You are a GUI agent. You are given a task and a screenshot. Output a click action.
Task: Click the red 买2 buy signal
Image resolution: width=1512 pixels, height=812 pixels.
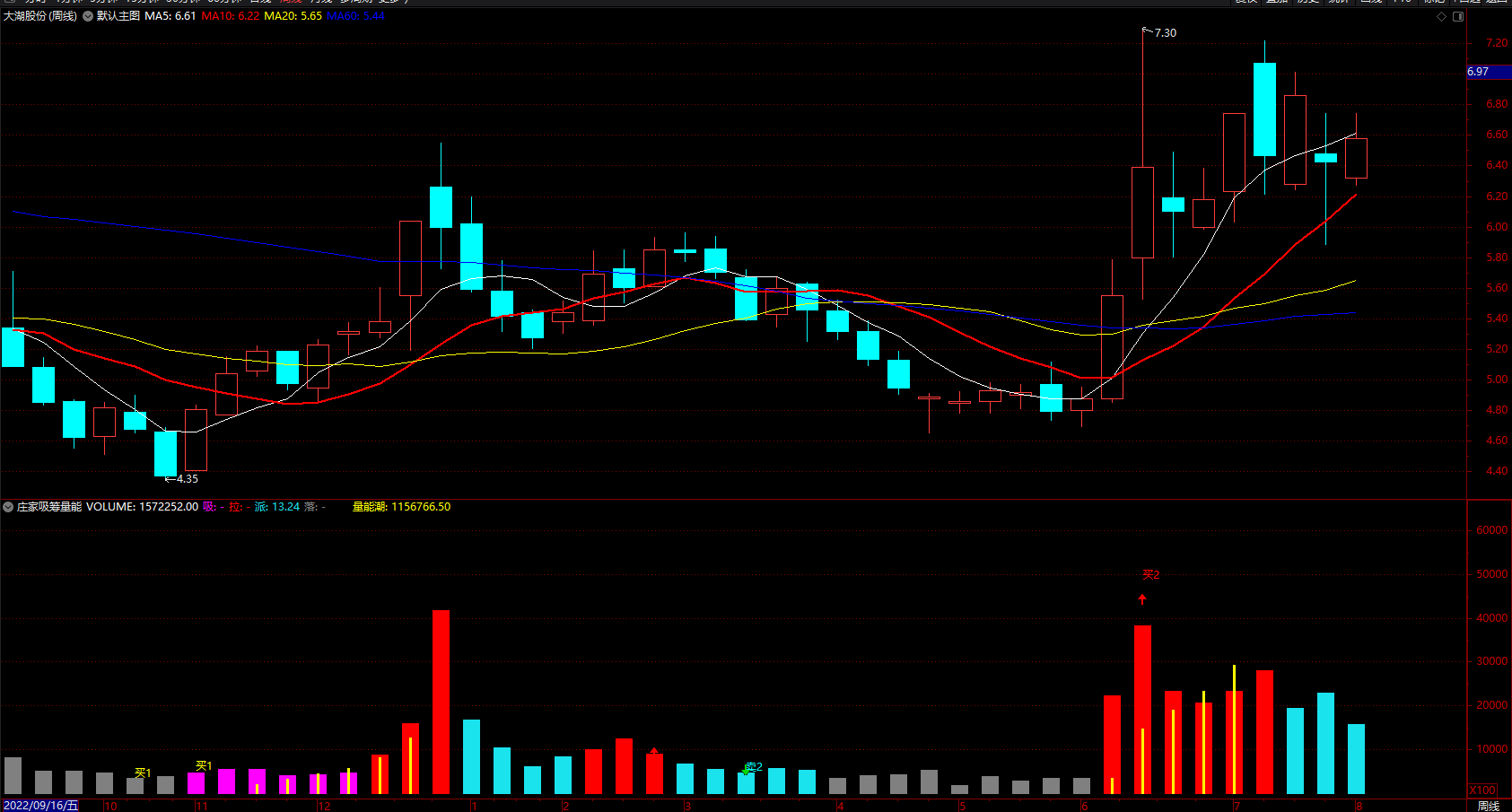(x=1151, y=575)
